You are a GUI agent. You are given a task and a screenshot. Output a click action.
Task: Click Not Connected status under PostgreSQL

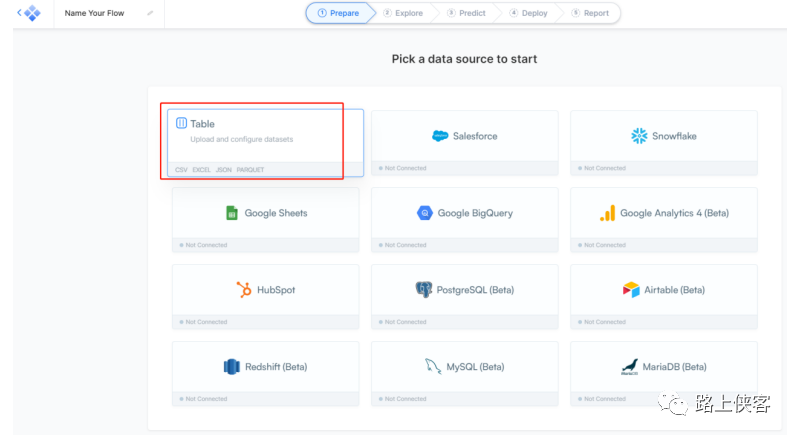[403, 322]
